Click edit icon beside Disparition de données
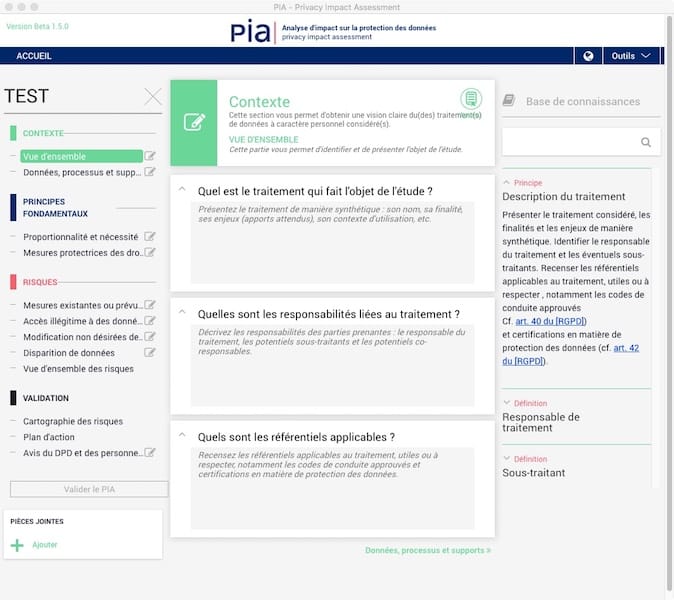The width and height of the screenshot is (674, 600). pyautogui.click(x=150, y=352)
